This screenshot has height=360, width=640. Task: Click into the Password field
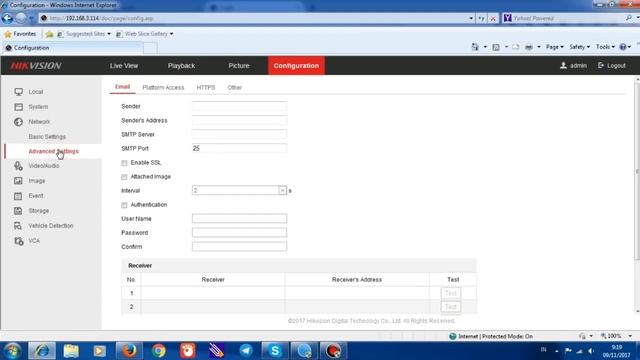[239, 233]
